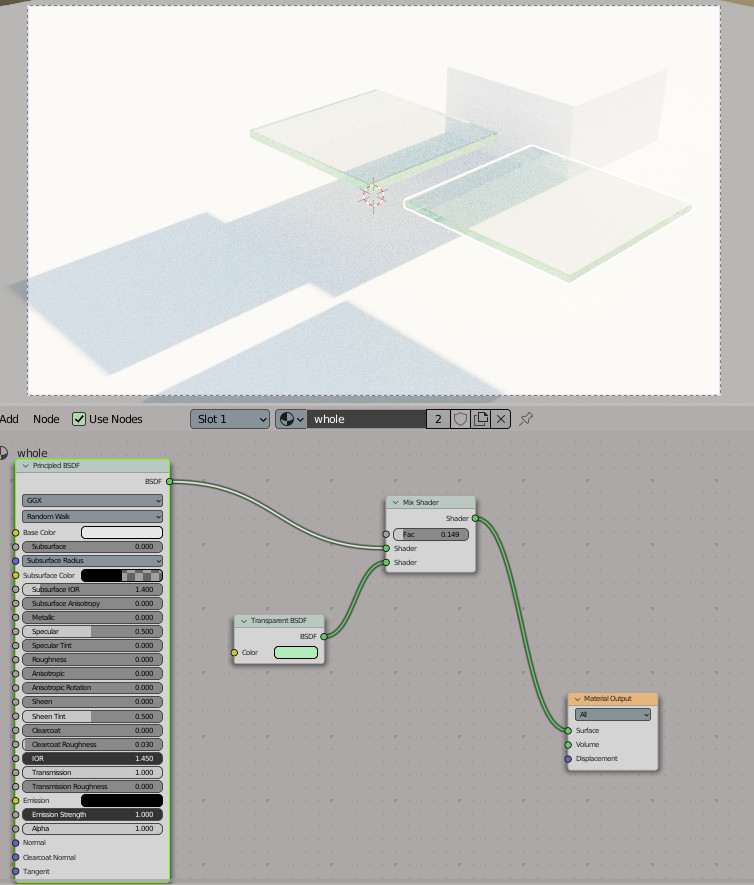754x885 pixels.
Task: Open the Material Output target All dropdown
Action: 613,715
